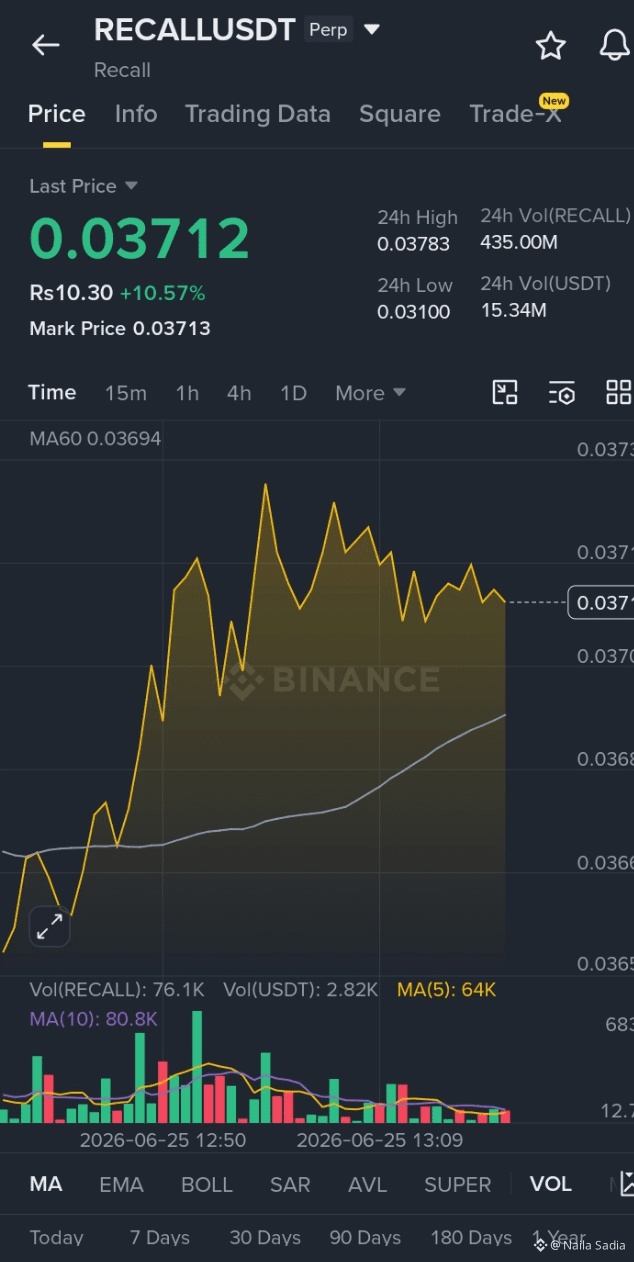Open chart indicator settings icon

pos(562,393)
